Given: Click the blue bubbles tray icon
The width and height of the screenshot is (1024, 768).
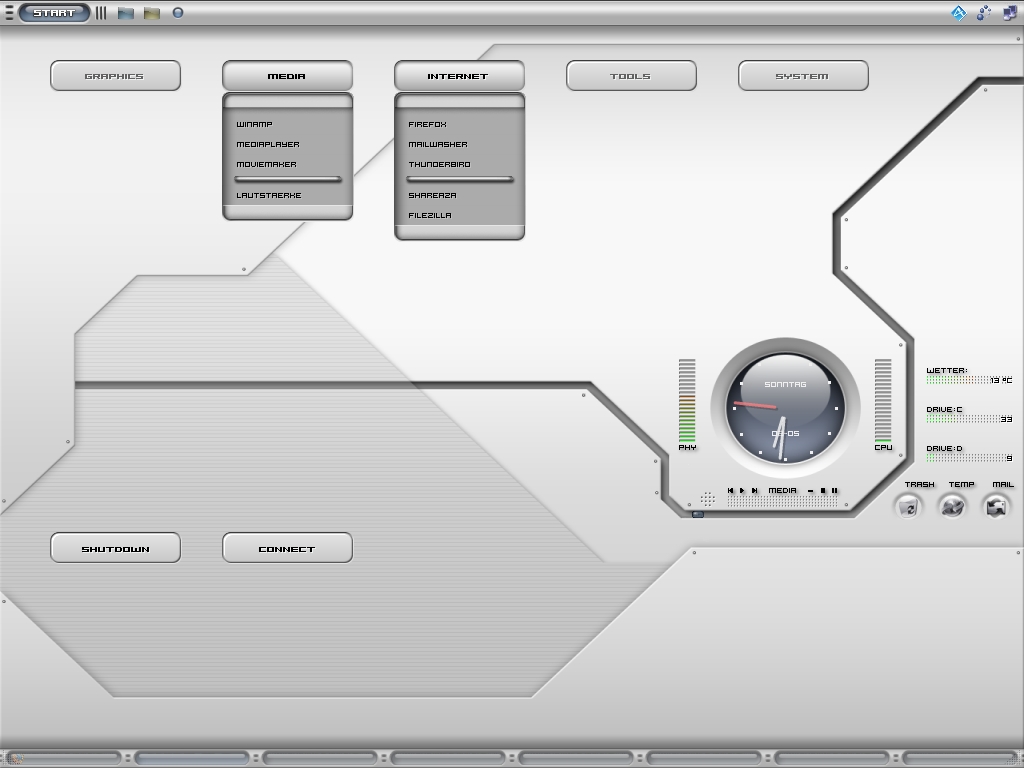Looking at the screenshot, I should click(984, 13).
